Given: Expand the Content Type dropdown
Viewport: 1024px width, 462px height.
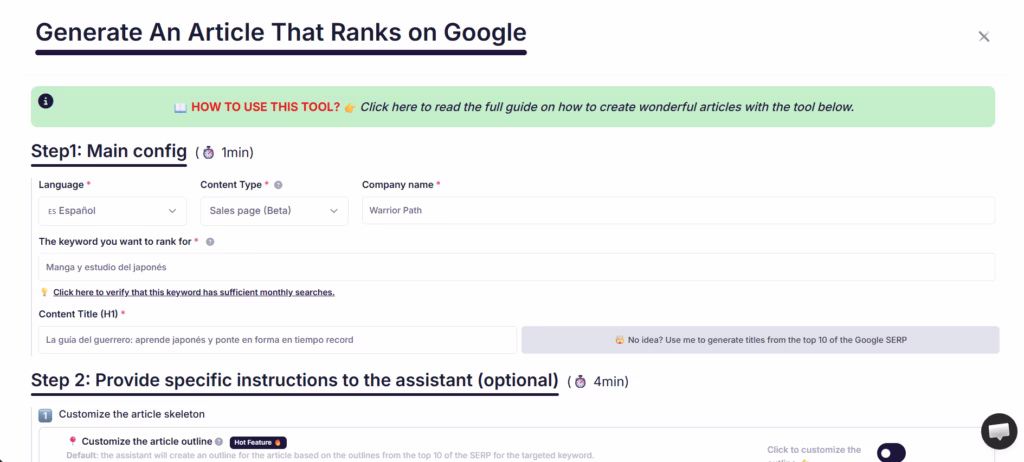Looking at the screenshot, I should click(x=274, y=211).
